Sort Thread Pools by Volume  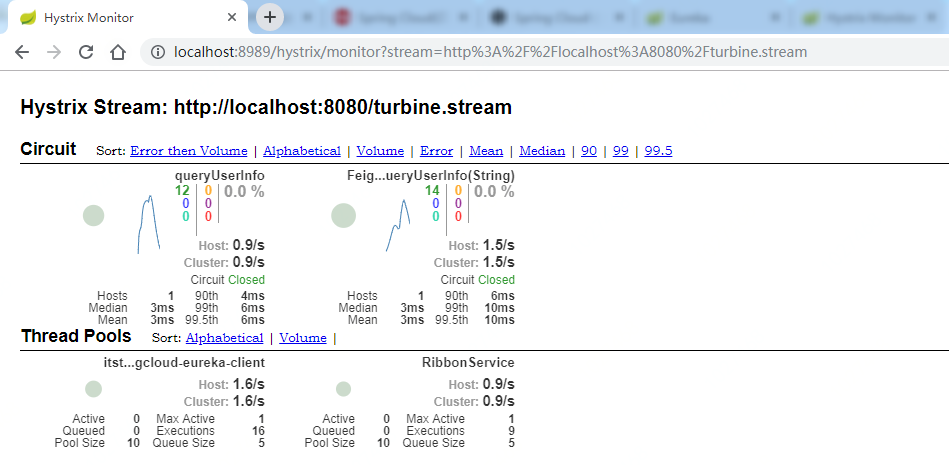303,338
